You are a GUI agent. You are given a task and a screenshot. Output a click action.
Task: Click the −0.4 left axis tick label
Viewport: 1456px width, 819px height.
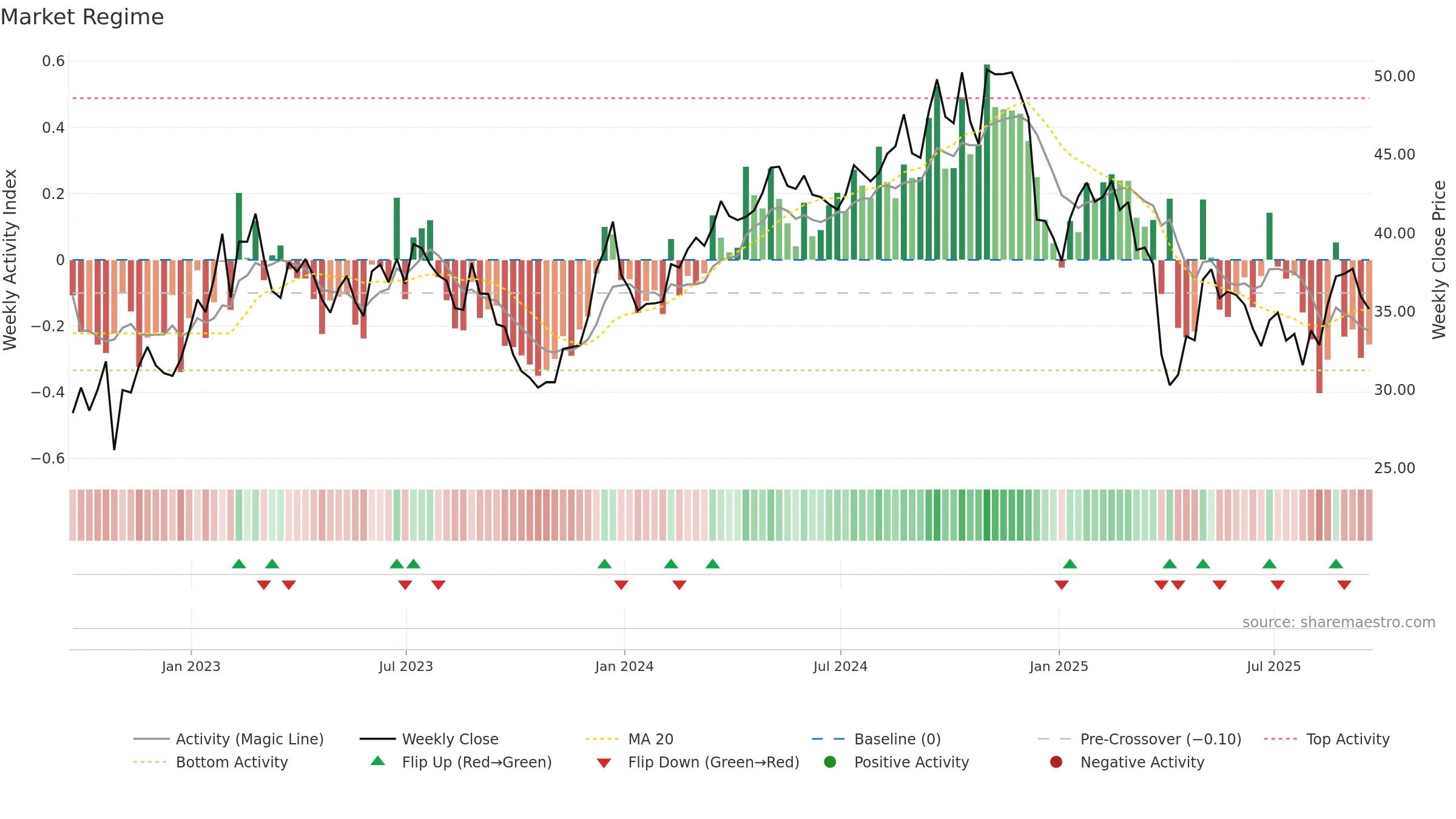[x=48, y=392]
